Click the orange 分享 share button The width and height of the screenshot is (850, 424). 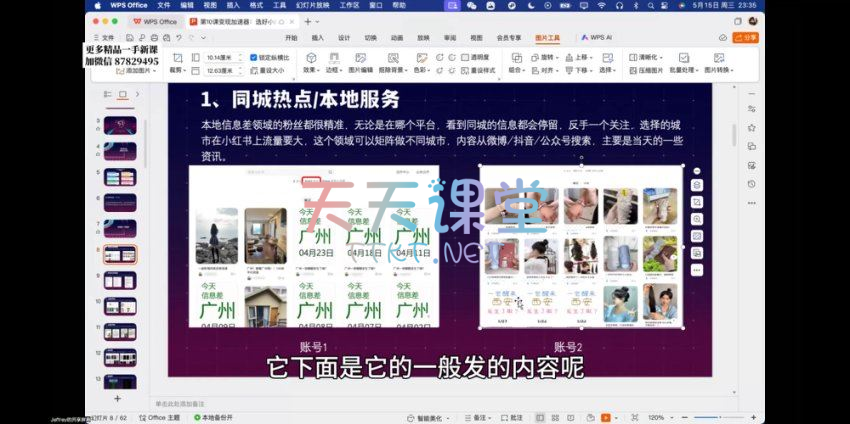745,38
